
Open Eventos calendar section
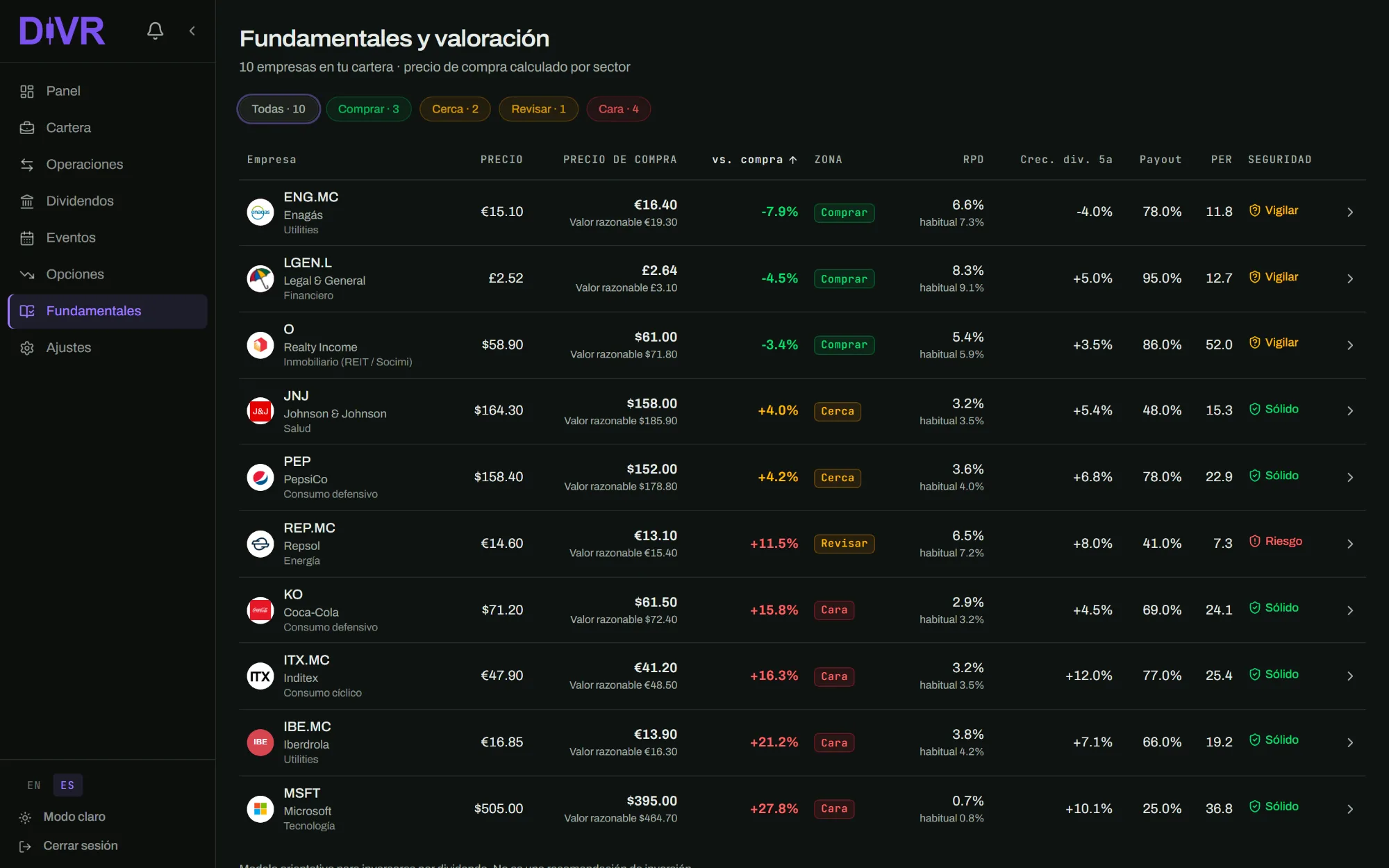108,237
